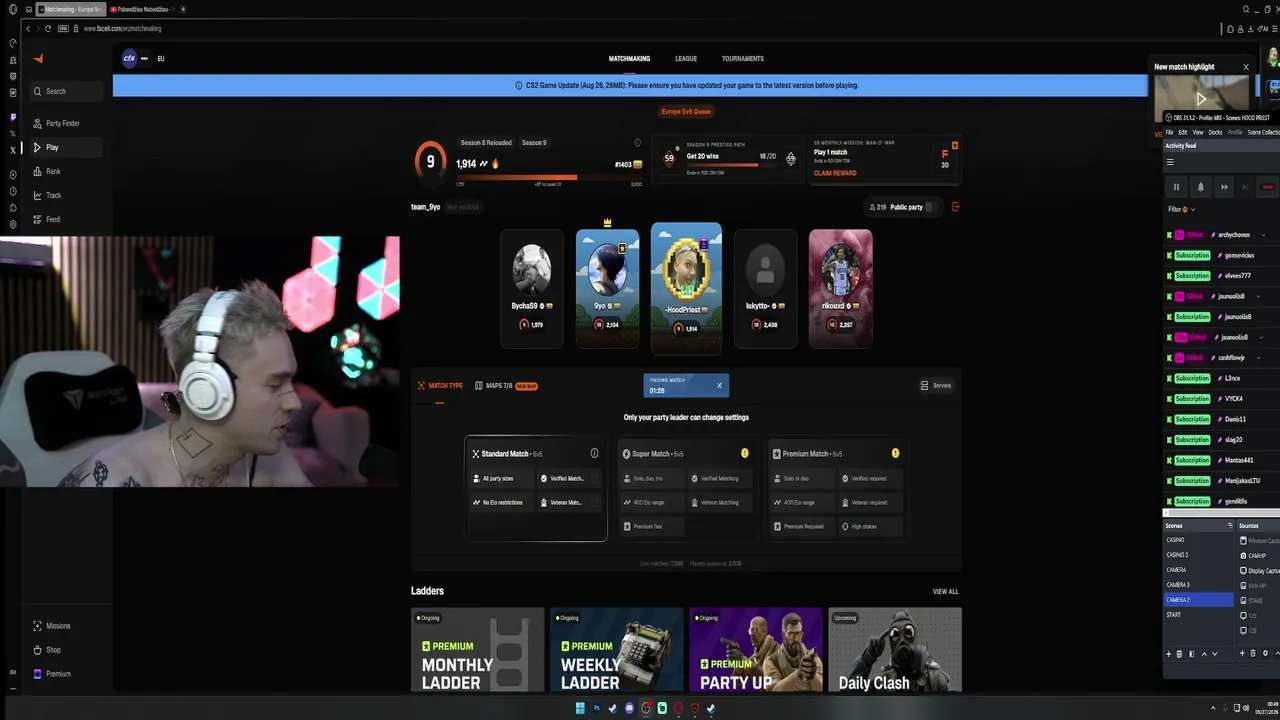Open X in the Opera sidebar

coord(13,150)
